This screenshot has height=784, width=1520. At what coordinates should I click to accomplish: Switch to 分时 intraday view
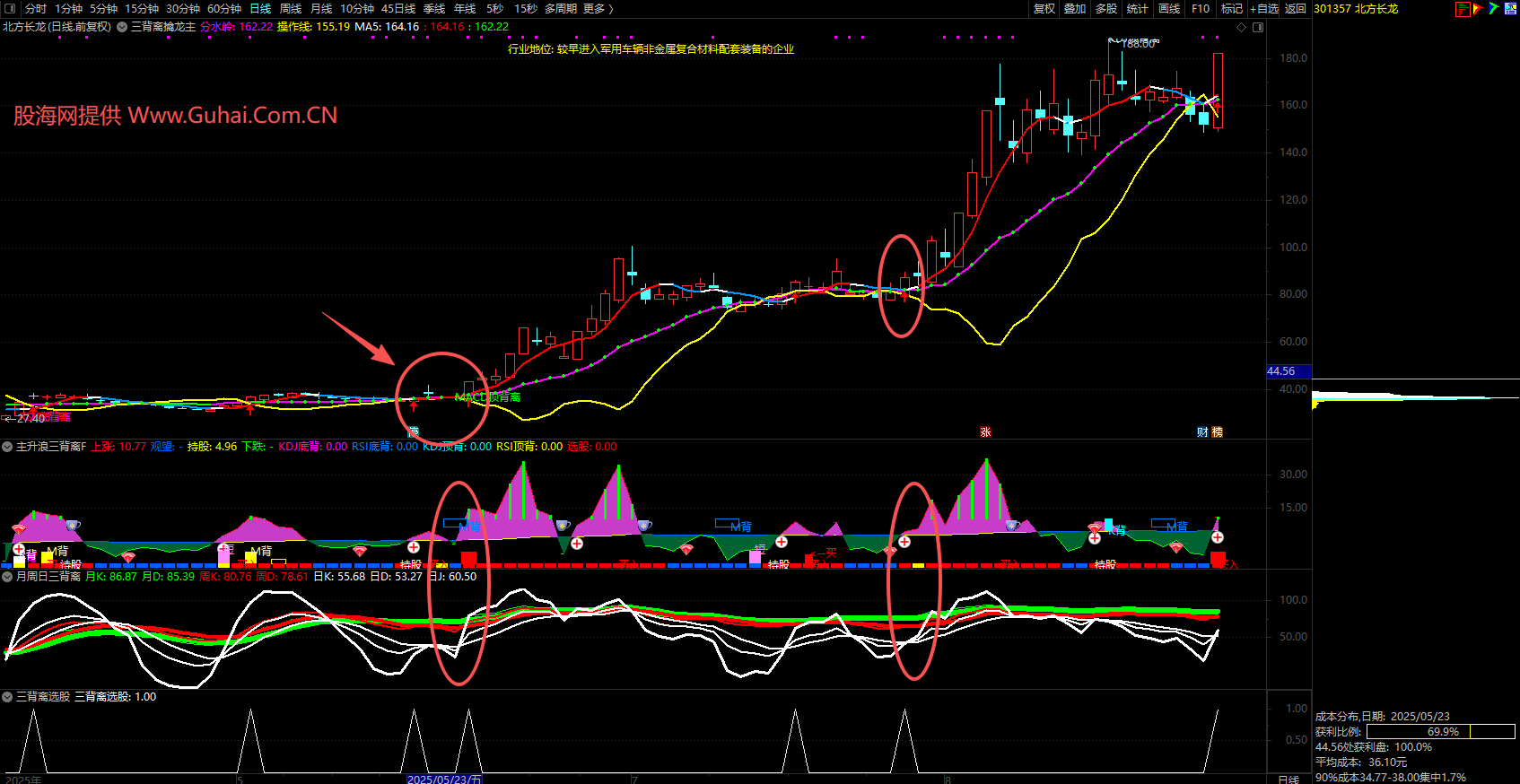[x=36, y=8]
